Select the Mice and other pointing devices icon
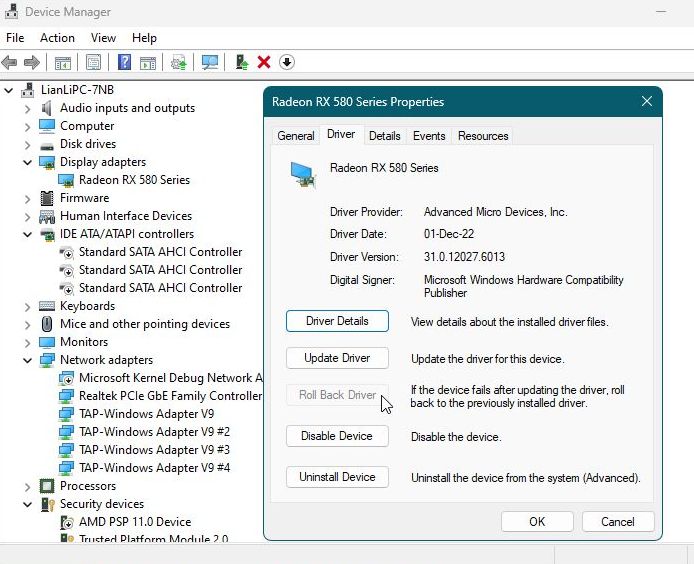Image resolution: width=694 pixels, height=564 pixels. point(47,324)
